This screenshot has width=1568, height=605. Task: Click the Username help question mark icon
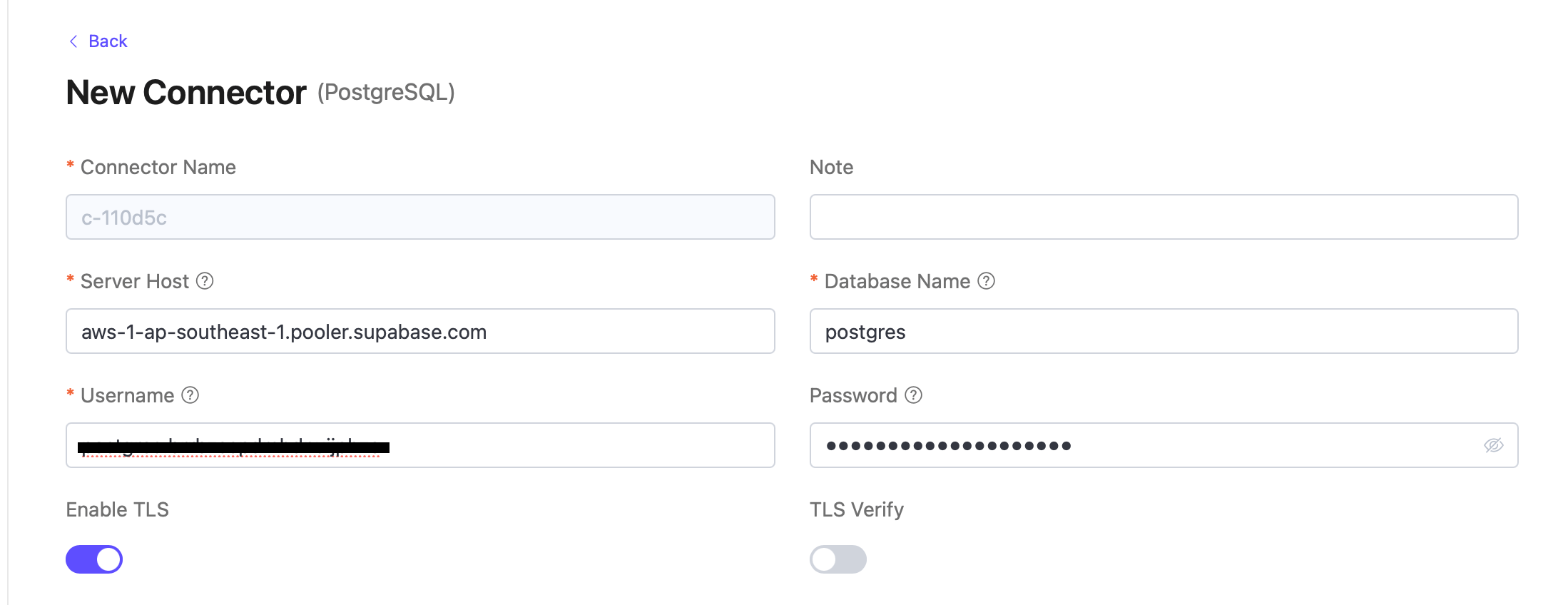pyautogui.click(x=190, y=395)
